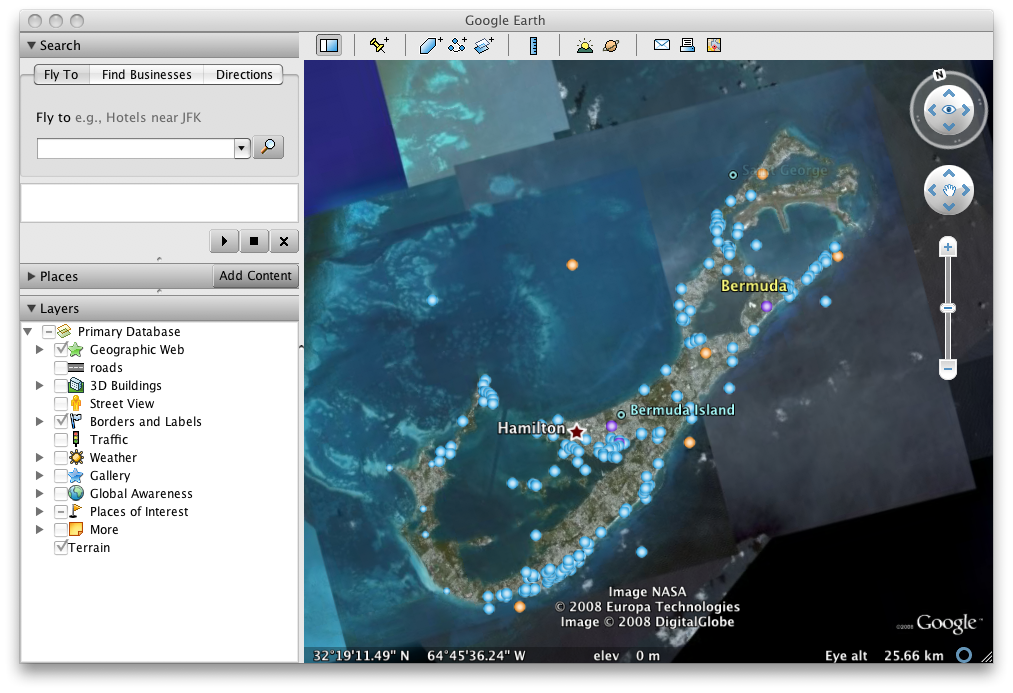Enable the roads layer checkbox
Screen dimensions: 1013x693
(x=61, y=367)
